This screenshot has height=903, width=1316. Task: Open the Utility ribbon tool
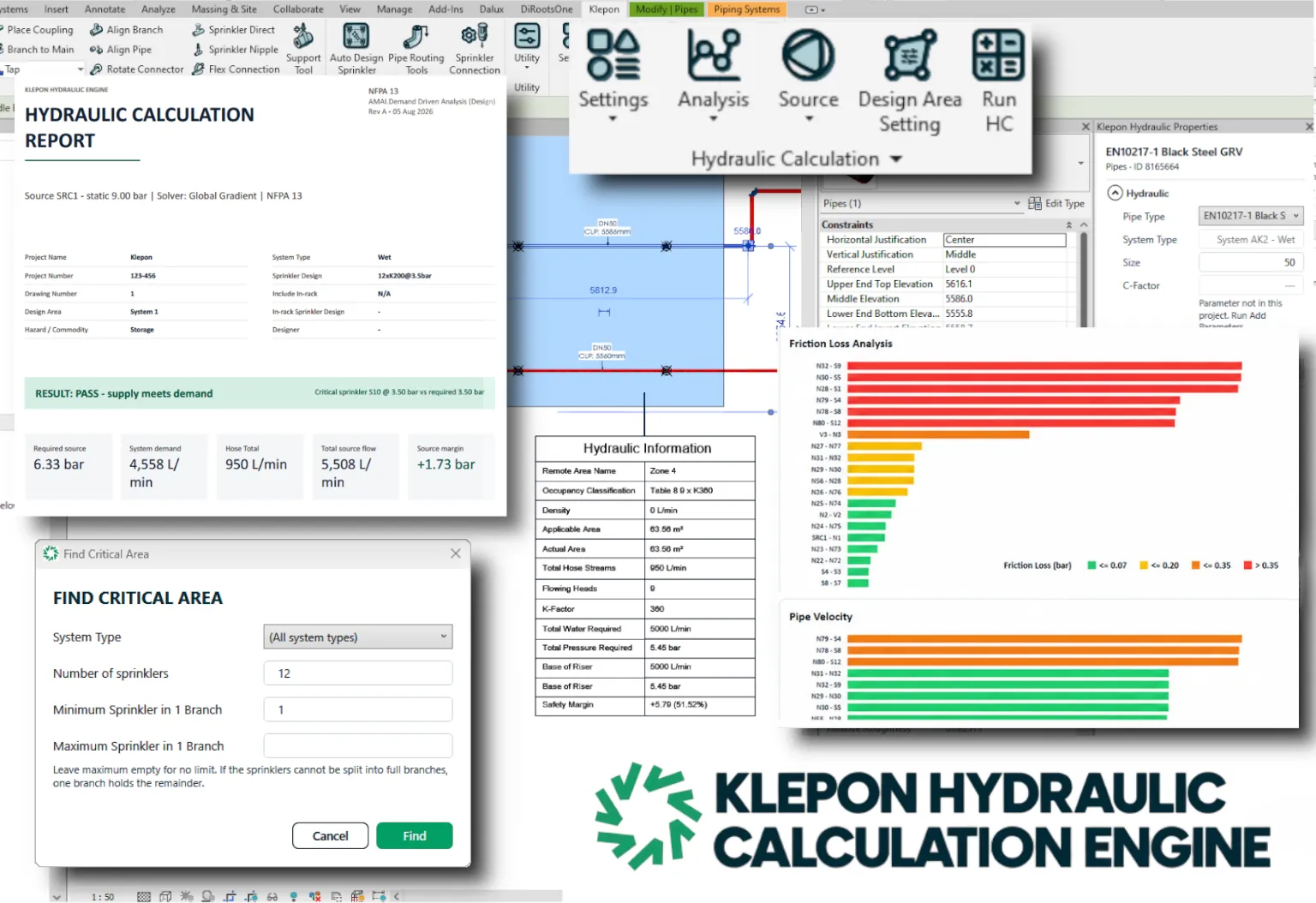click(x=527, y=47)
